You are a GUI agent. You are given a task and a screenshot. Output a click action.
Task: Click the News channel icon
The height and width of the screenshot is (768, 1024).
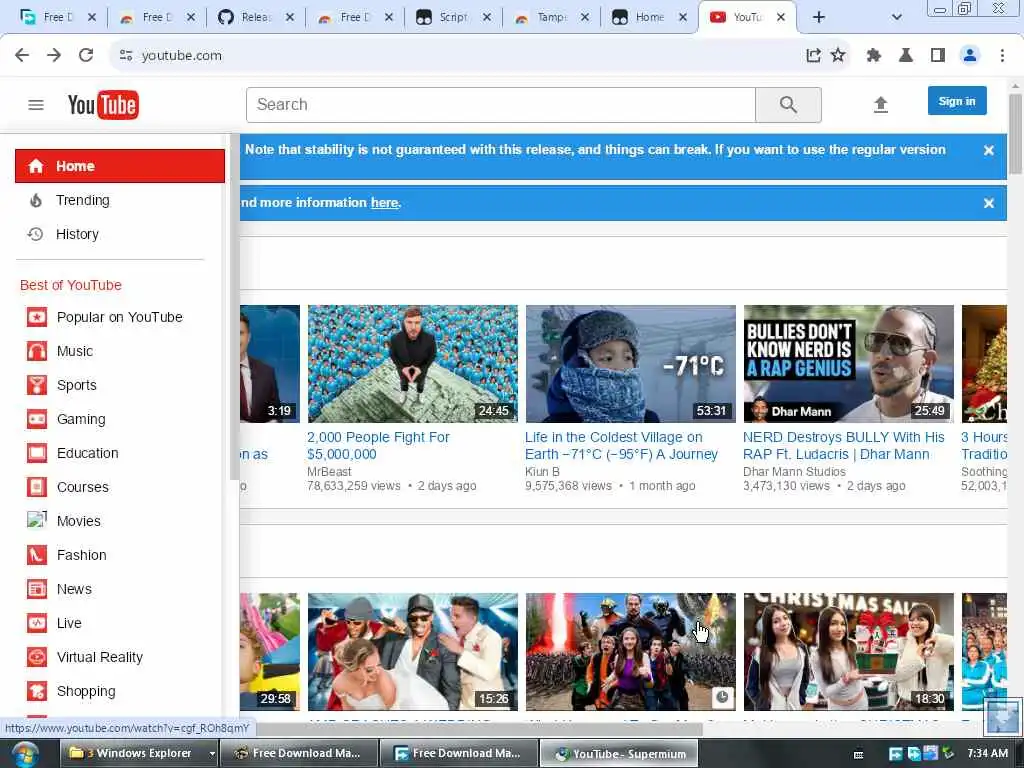coord(37,589)
